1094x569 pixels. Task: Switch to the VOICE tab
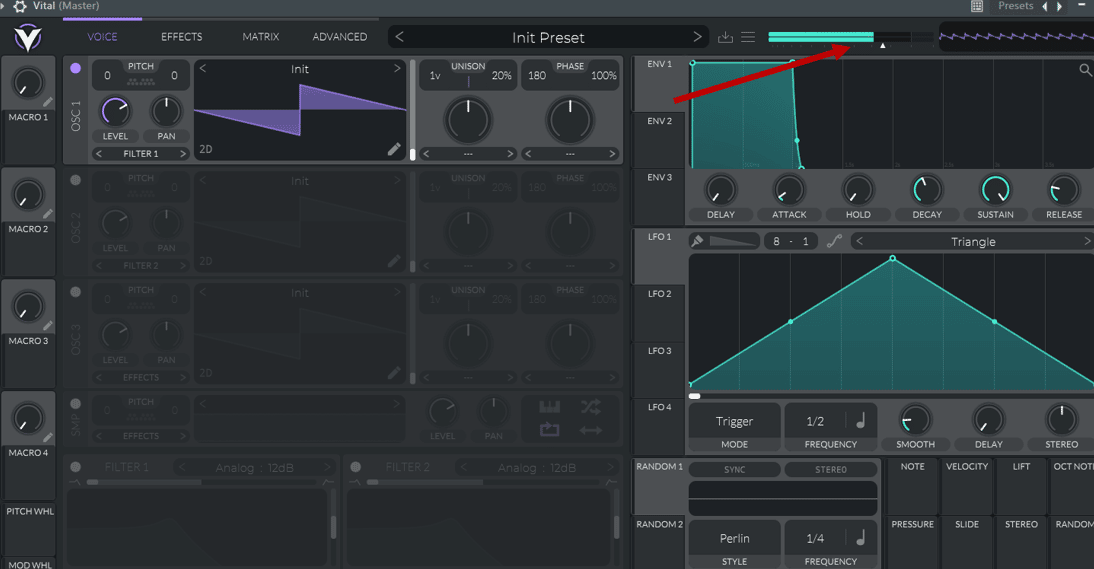(102, 37)
